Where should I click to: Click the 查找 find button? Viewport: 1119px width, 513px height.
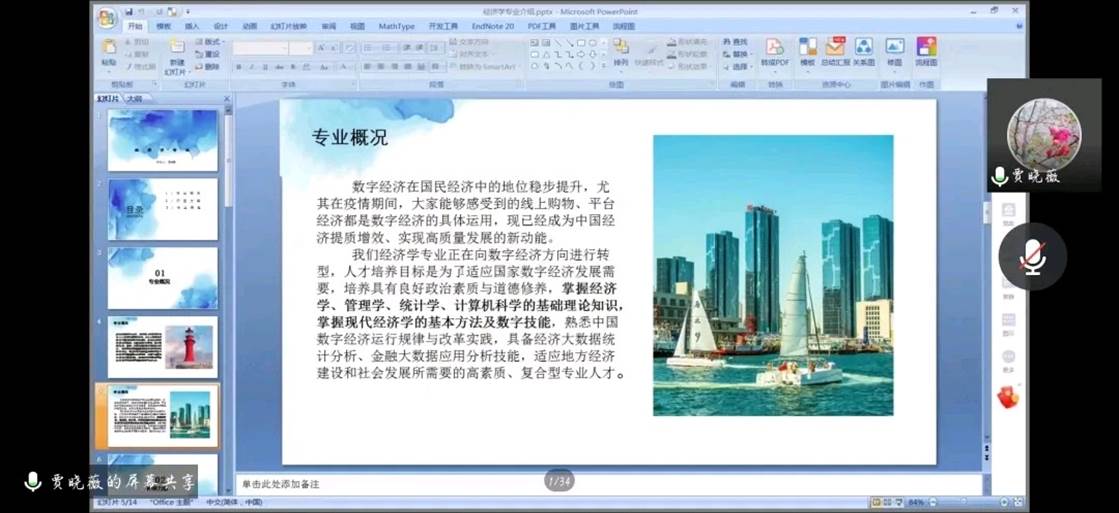pyautogui.click(x=739, y=42)
